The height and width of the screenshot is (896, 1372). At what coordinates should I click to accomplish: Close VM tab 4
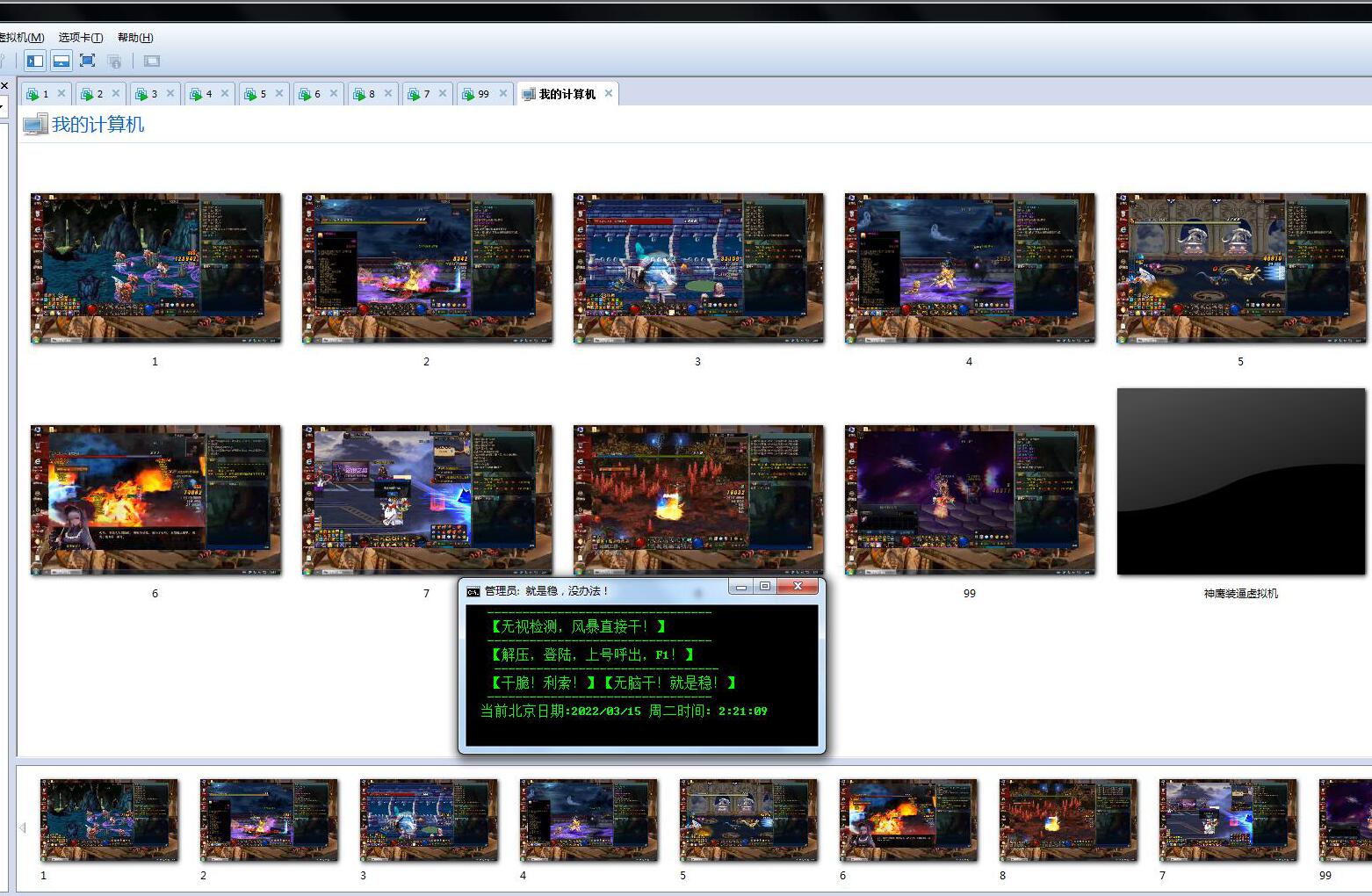(x=225, y=93)
